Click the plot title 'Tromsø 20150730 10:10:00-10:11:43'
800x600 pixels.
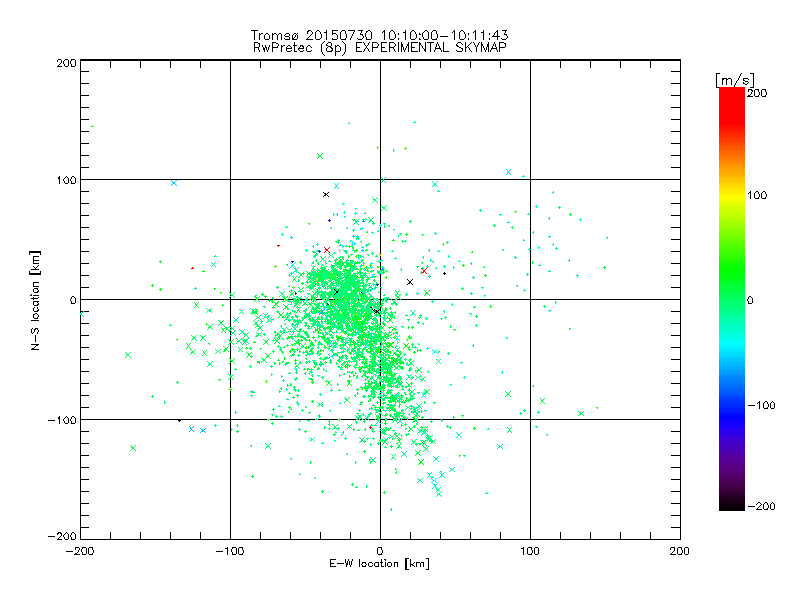379,35
